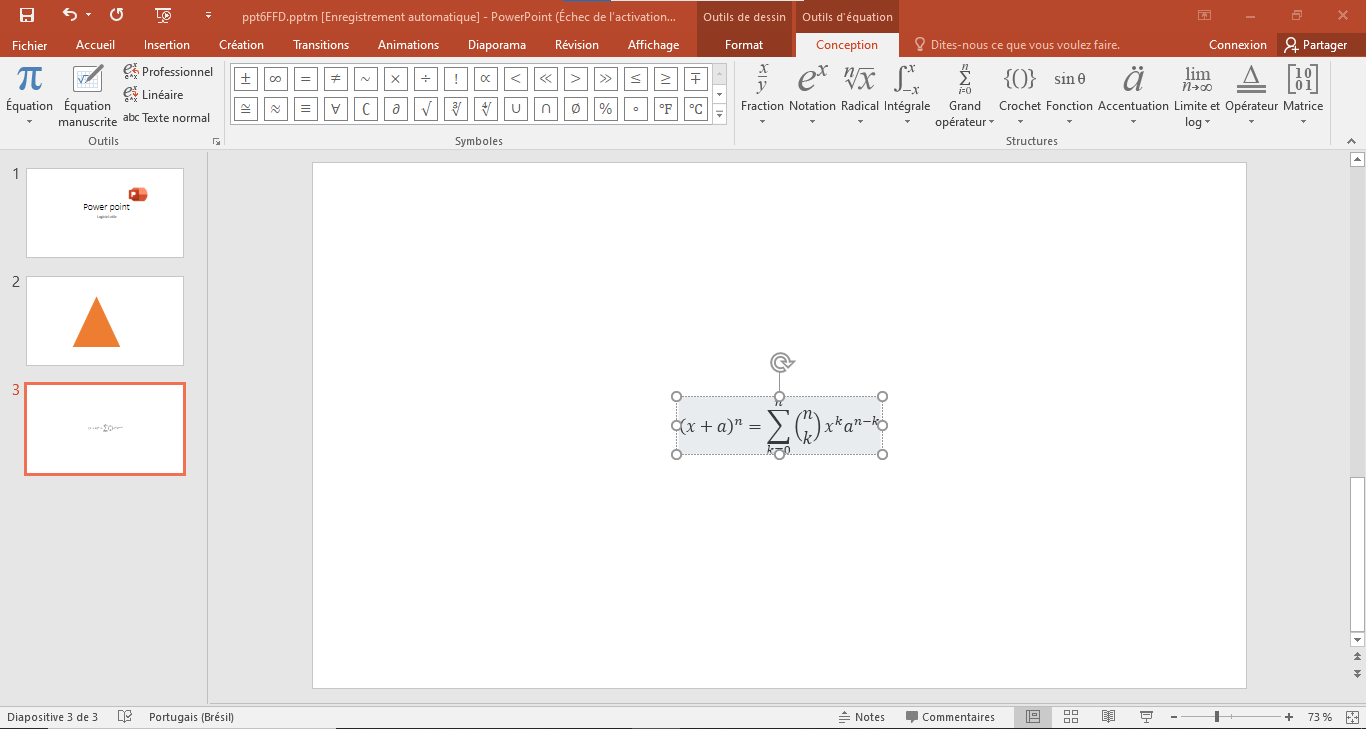Viewport: 1366px width, 729px height.
Task: Insert the not-equal symbol
Action: tap(336, 79)
